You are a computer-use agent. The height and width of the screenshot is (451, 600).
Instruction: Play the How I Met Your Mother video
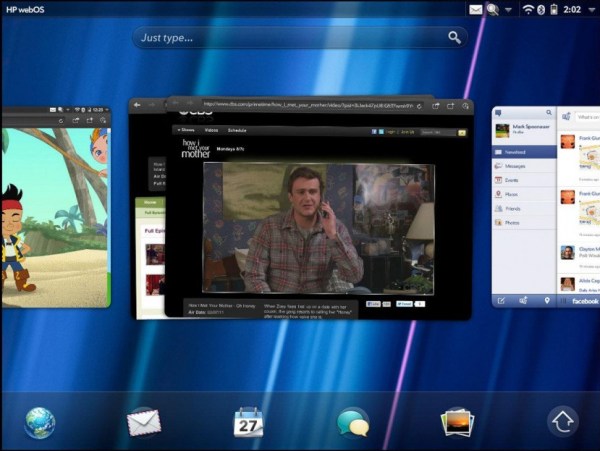(x=319, y=229)
